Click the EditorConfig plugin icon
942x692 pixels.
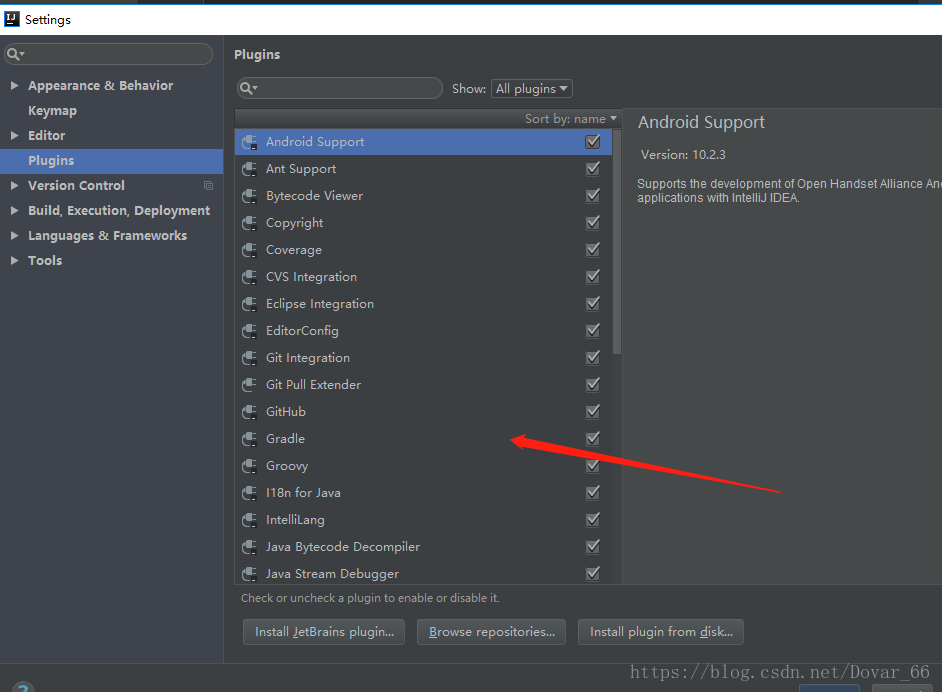[x=249, y=332]
